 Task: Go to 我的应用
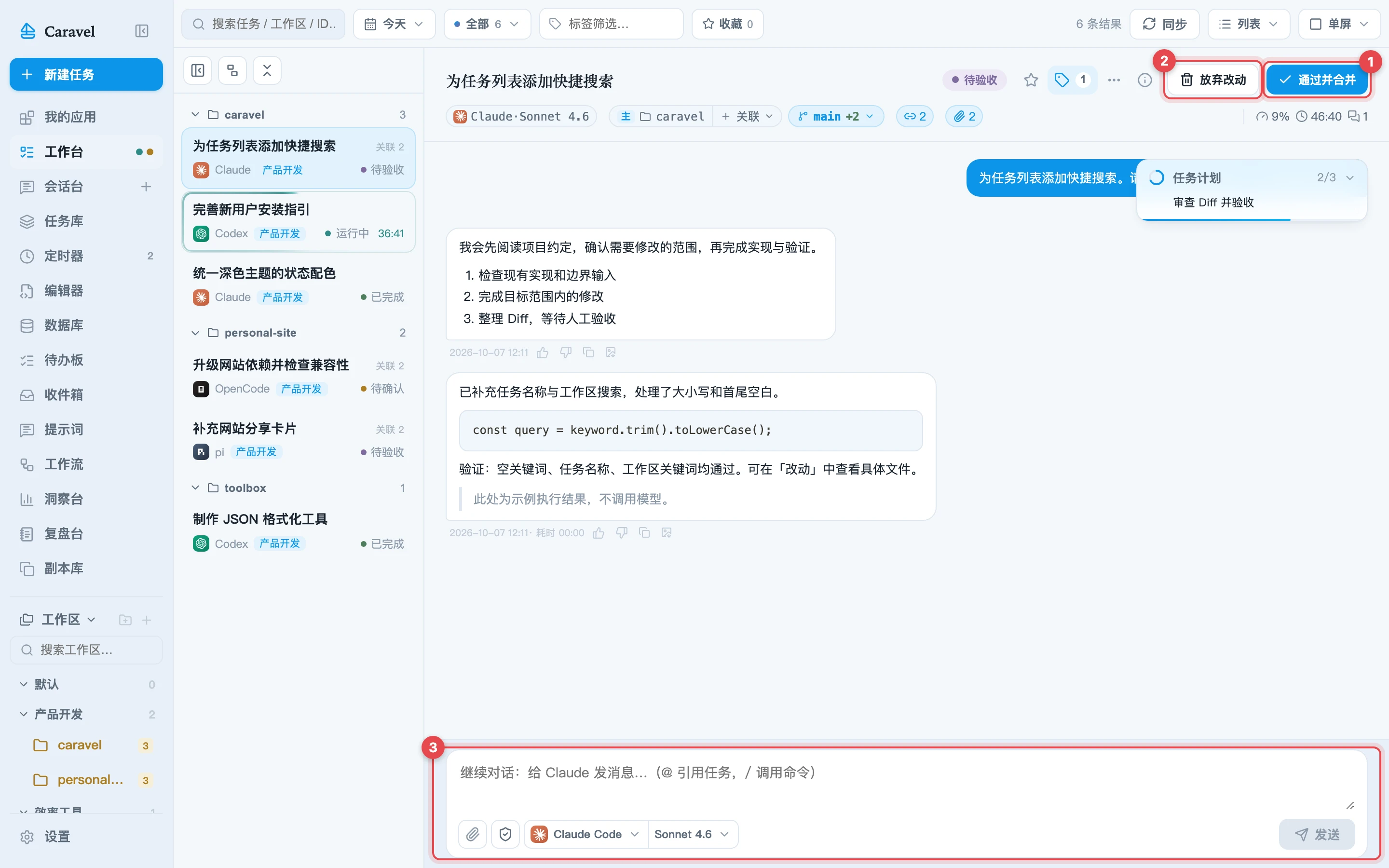pos(86,117)
